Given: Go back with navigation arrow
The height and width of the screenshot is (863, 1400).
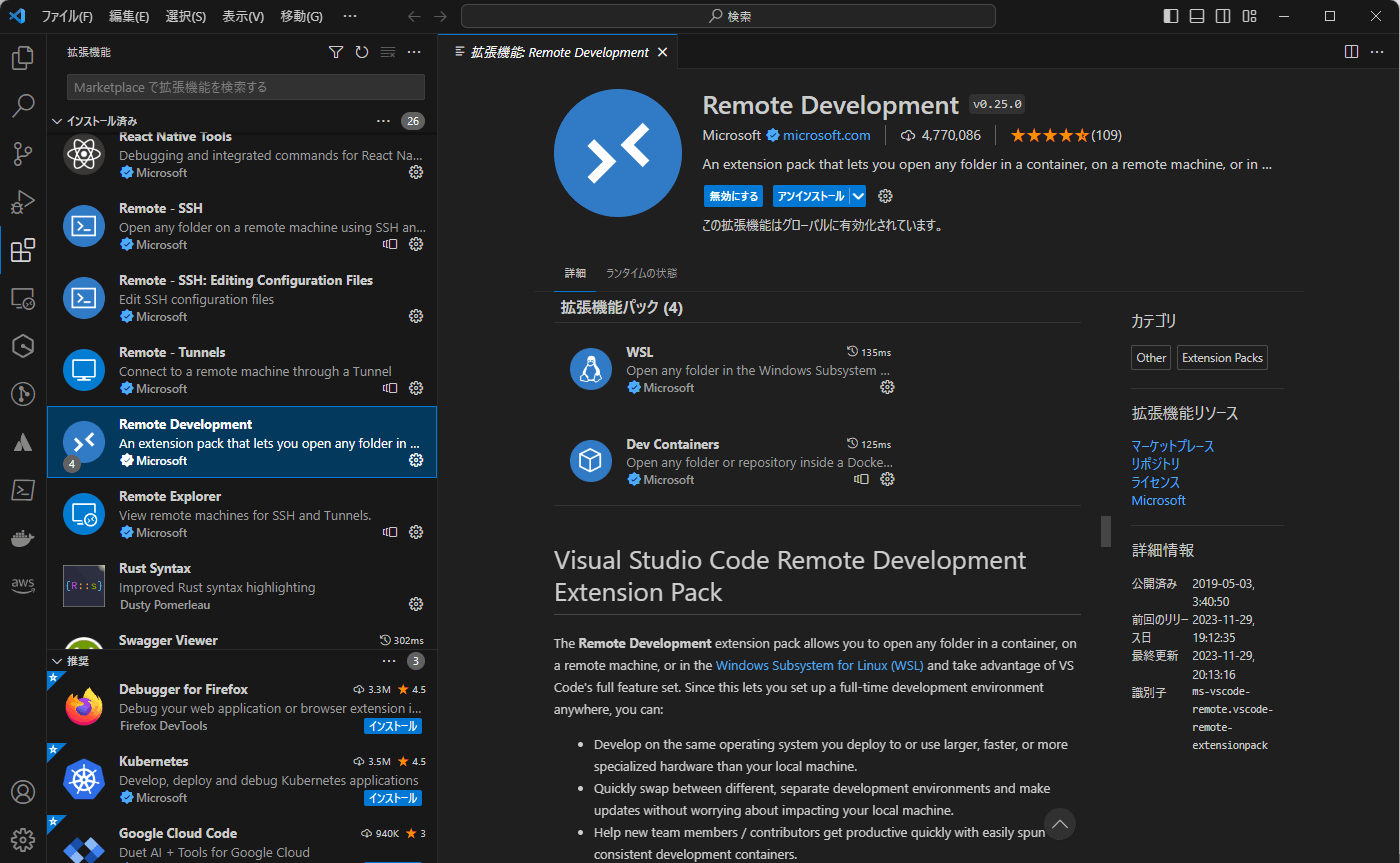Looking at the screenshot, I should 414,16.
